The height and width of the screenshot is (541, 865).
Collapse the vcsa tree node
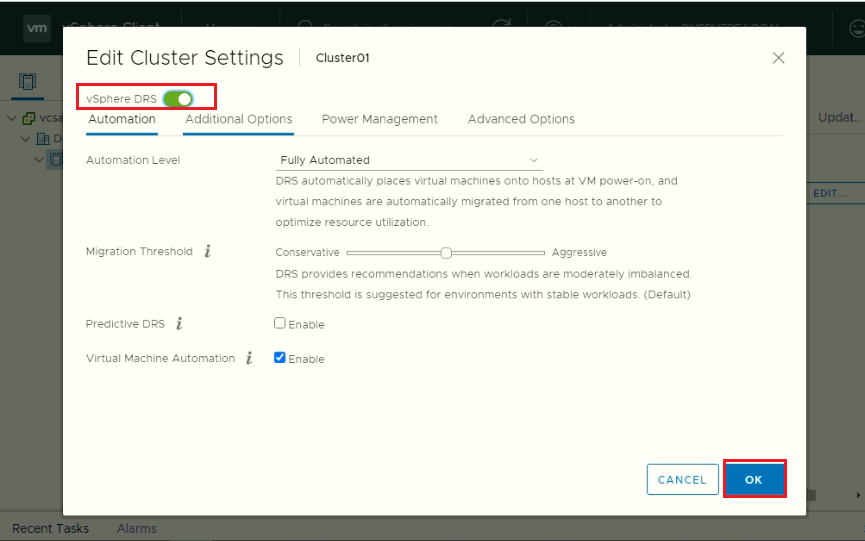tap(12, 118)
